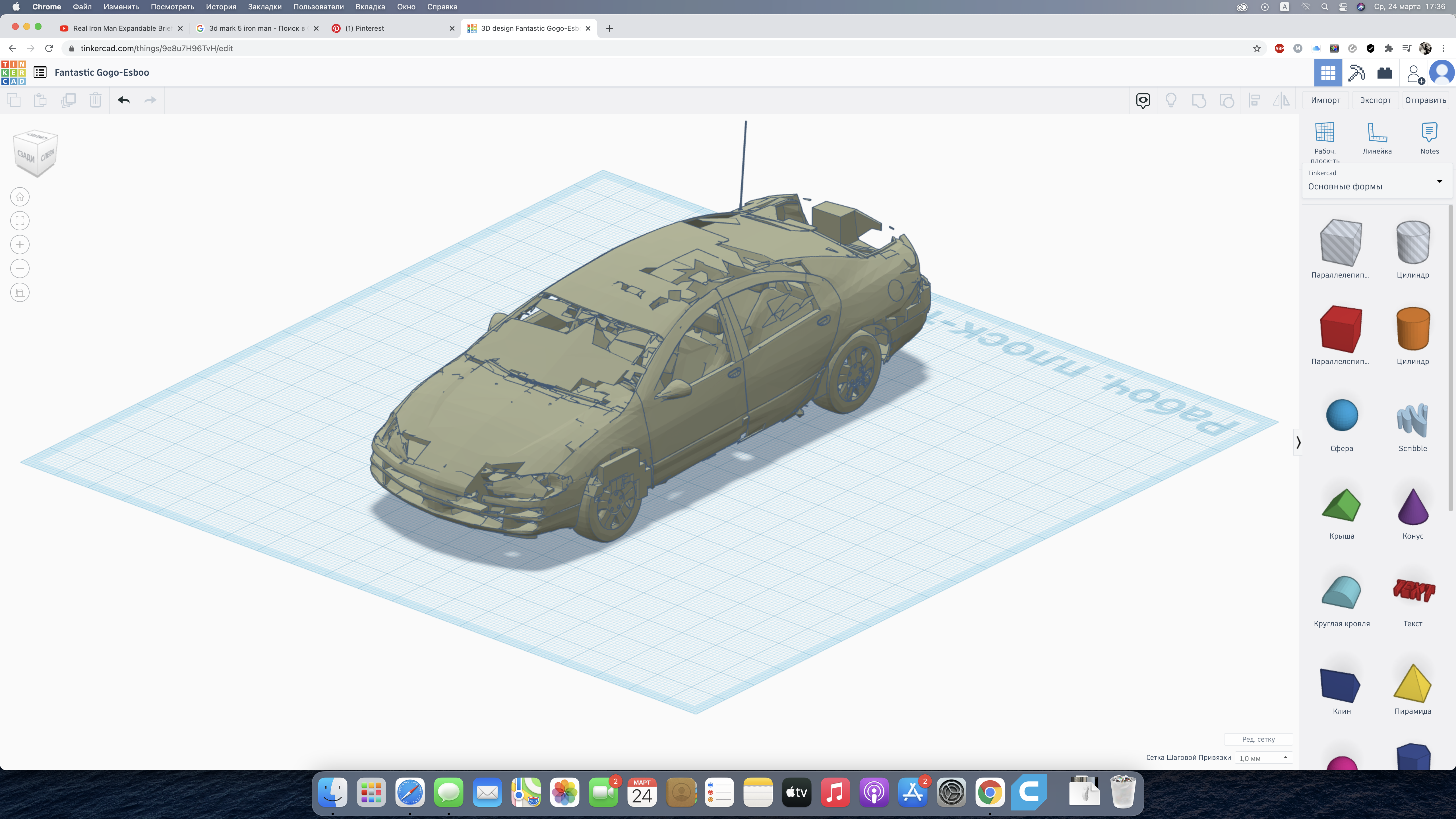Select the orange cylinder shape
Viewport: 1456px width, 819px height.
click(x=1412, y=329)
